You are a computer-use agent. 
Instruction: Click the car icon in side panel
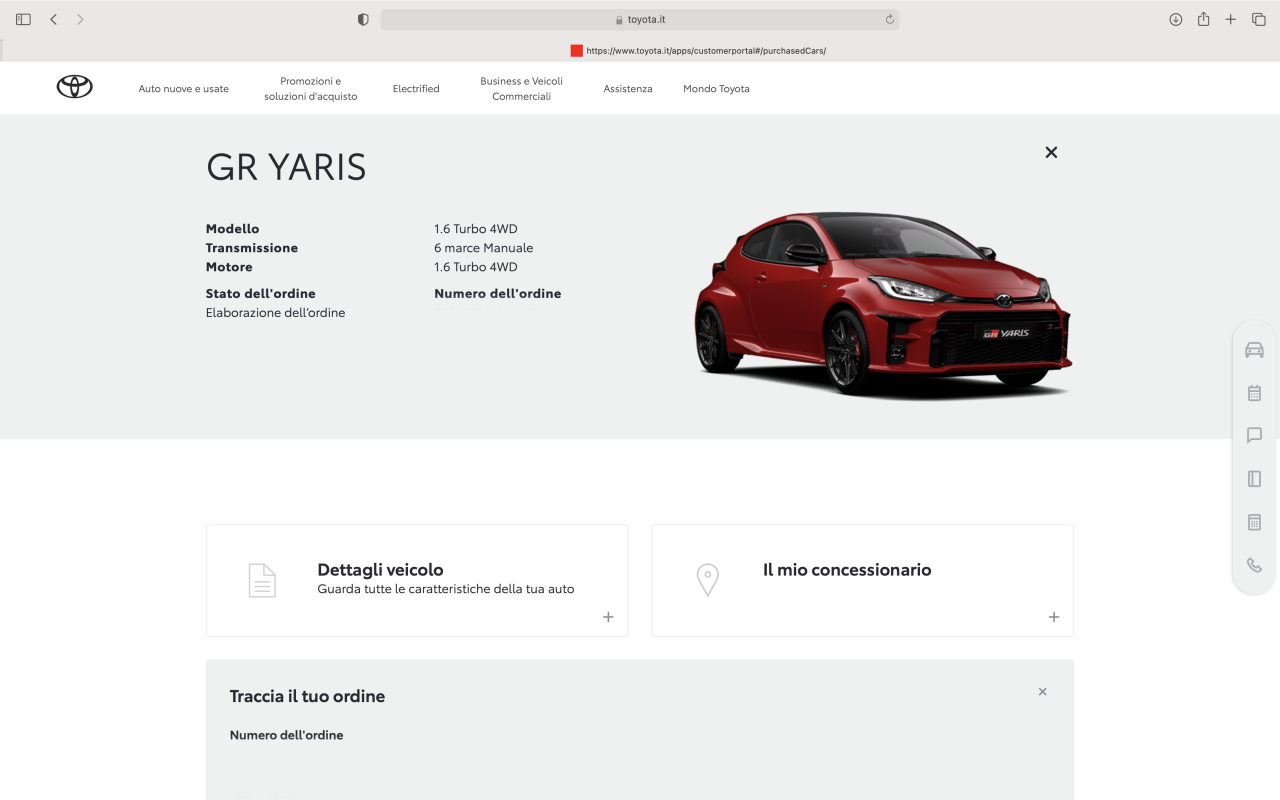point(1254,350)
